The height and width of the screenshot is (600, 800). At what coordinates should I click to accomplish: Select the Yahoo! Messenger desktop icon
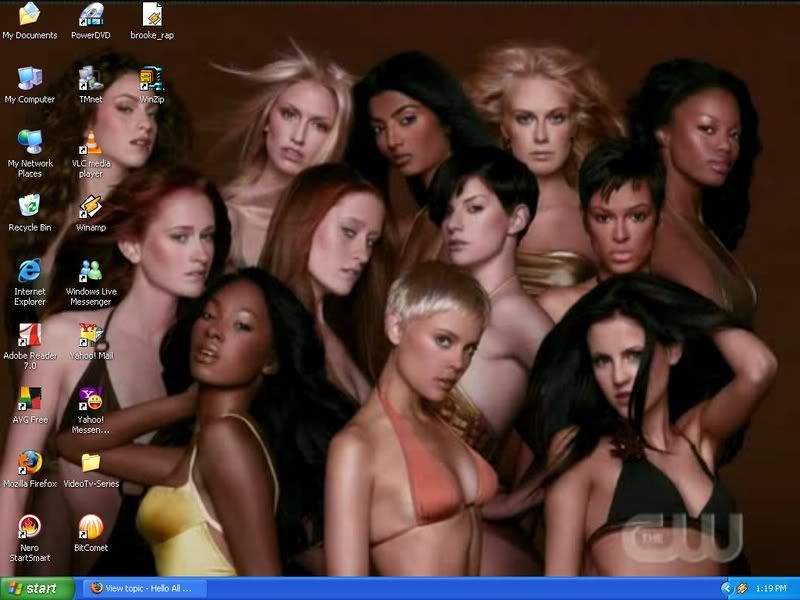pos(91,399)
